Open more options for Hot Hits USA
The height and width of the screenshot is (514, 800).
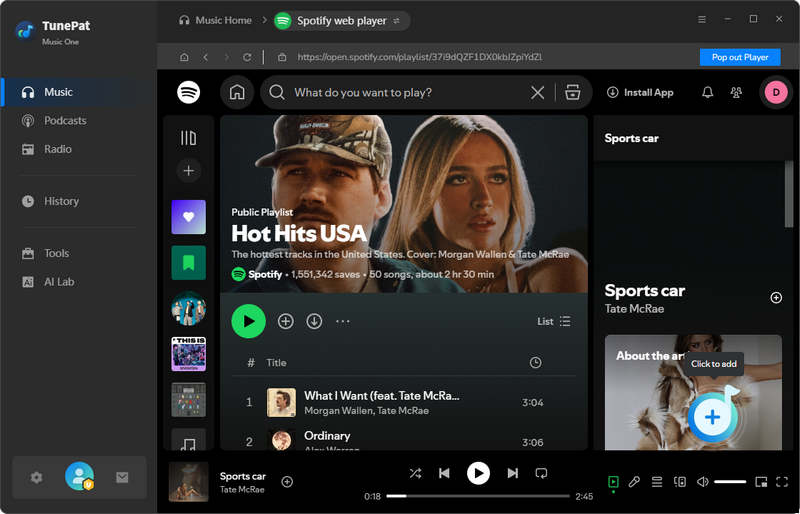343,321
